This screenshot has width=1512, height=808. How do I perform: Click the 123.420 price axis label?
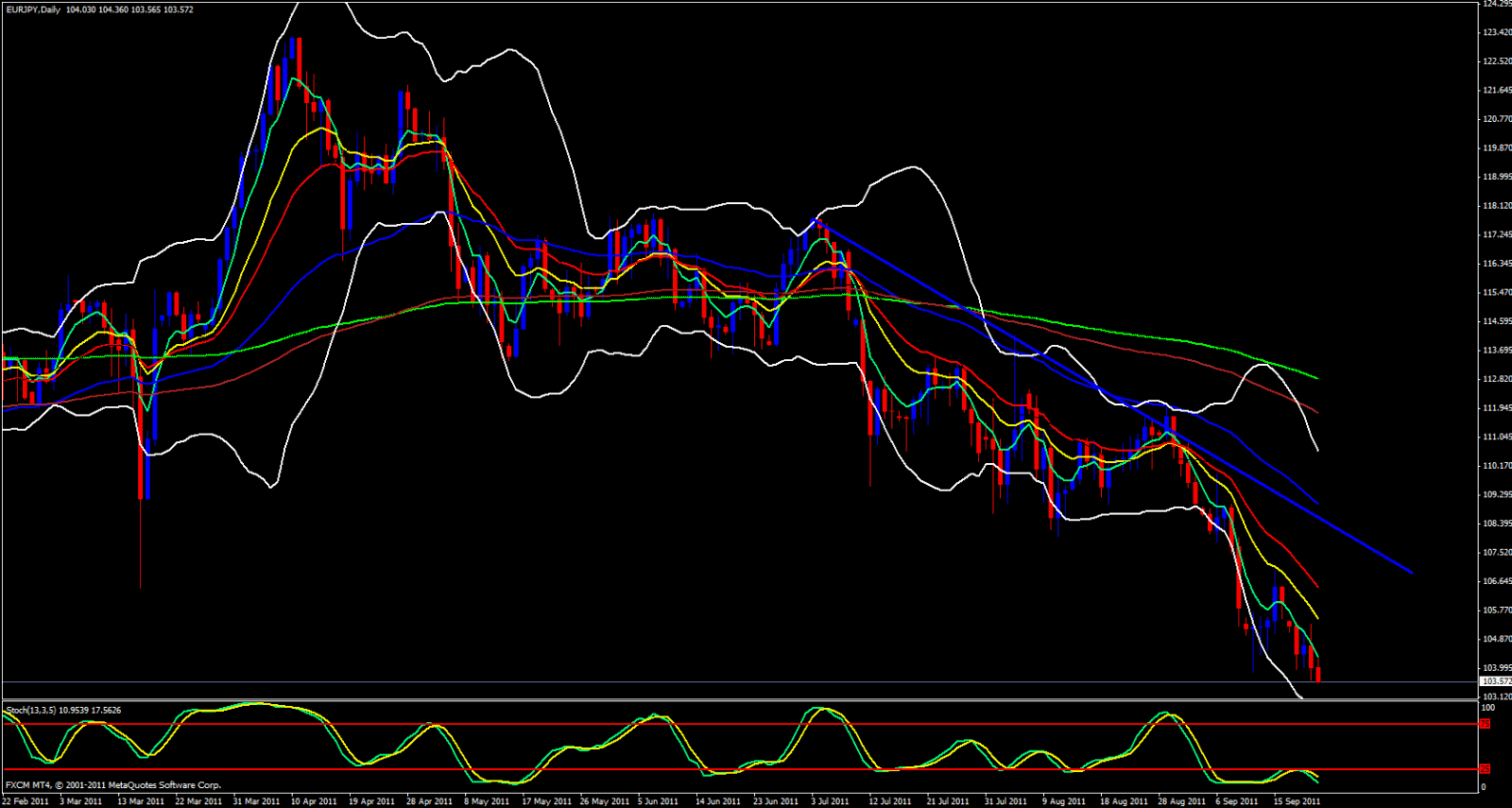pyautogui.click(x=1496, y=32)
